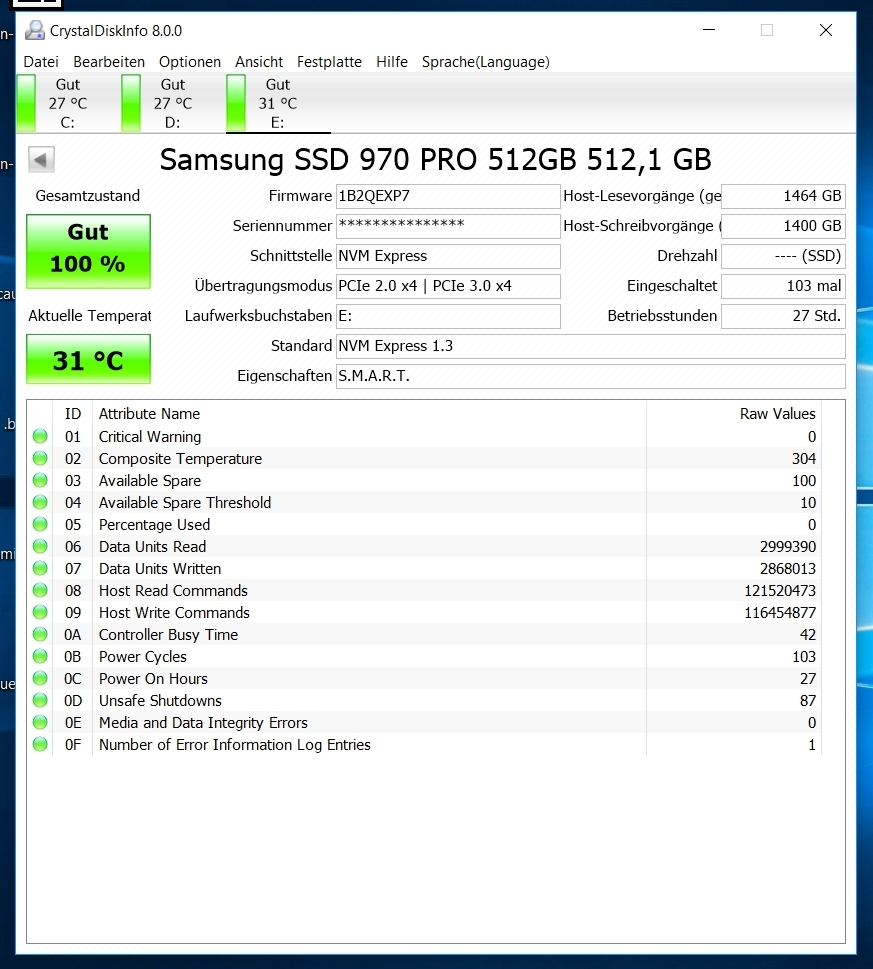
Task: Click status dot for Host Write Commands
Action: point(40,612)
